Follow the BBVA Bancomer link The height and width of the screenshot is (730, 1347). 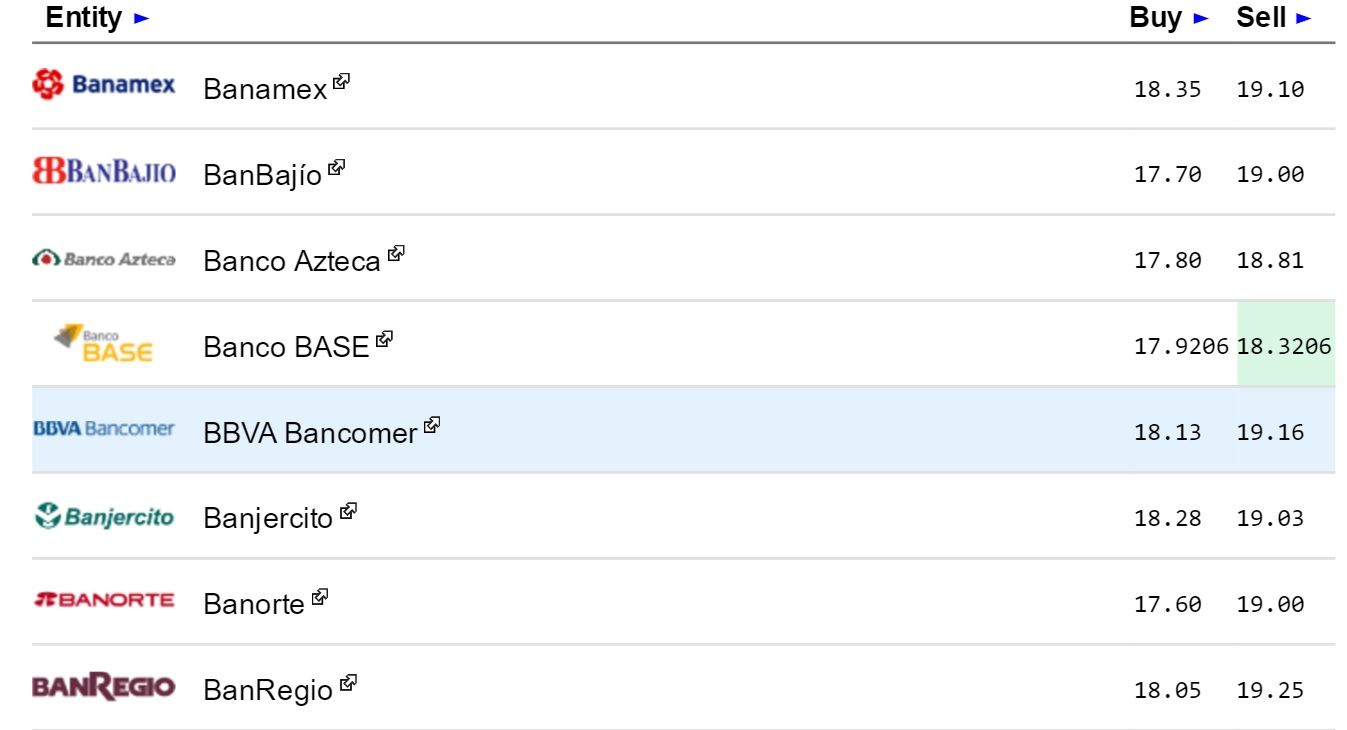point(309,433)
